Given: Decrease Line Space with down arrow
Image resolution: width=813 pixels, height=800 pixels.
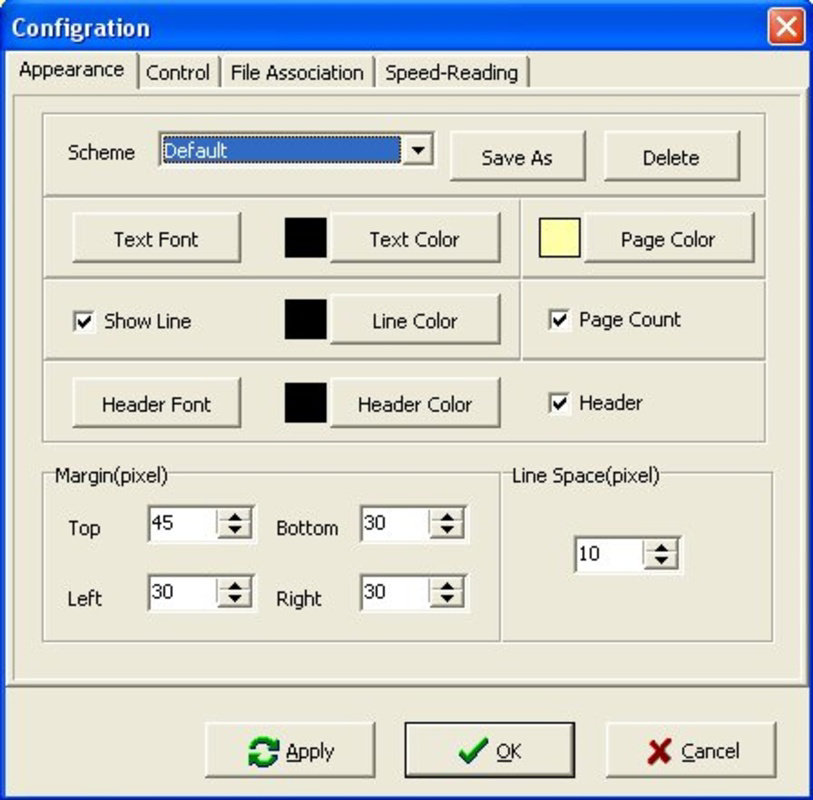Looking at the screenshot, I should click(x=661, y=562).
